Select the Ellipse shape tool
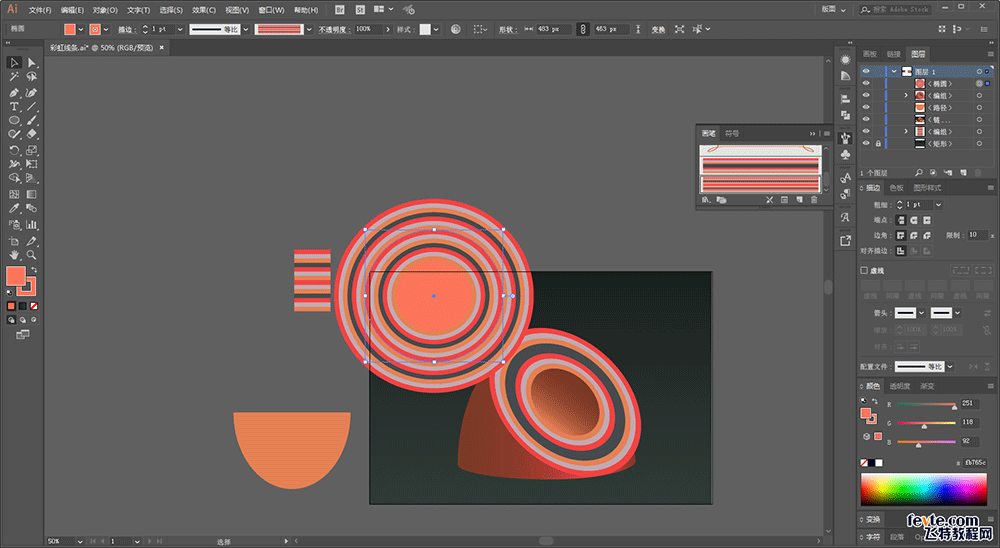Screen dimensions: 1000x548 click(15, 120)
